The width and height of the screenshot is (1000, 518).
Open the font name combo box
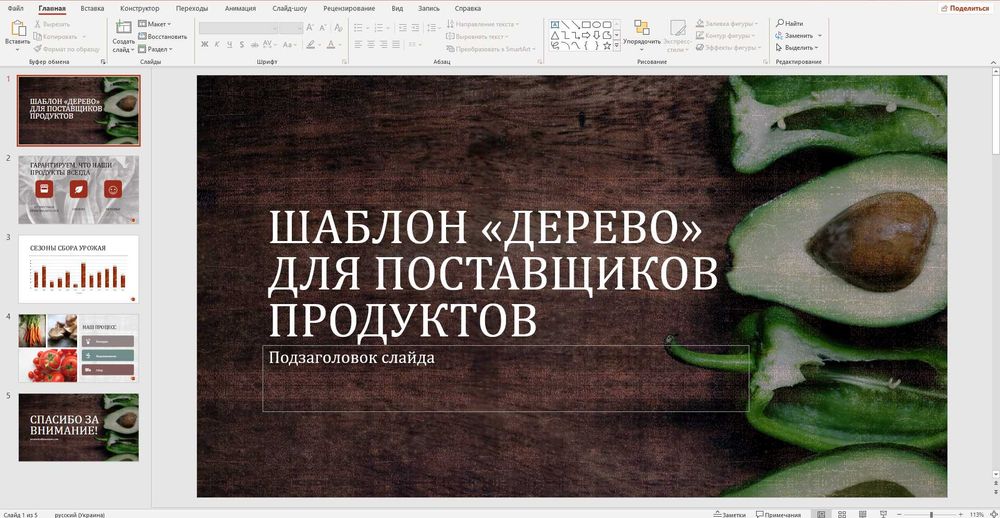click(x=239, y=27)
